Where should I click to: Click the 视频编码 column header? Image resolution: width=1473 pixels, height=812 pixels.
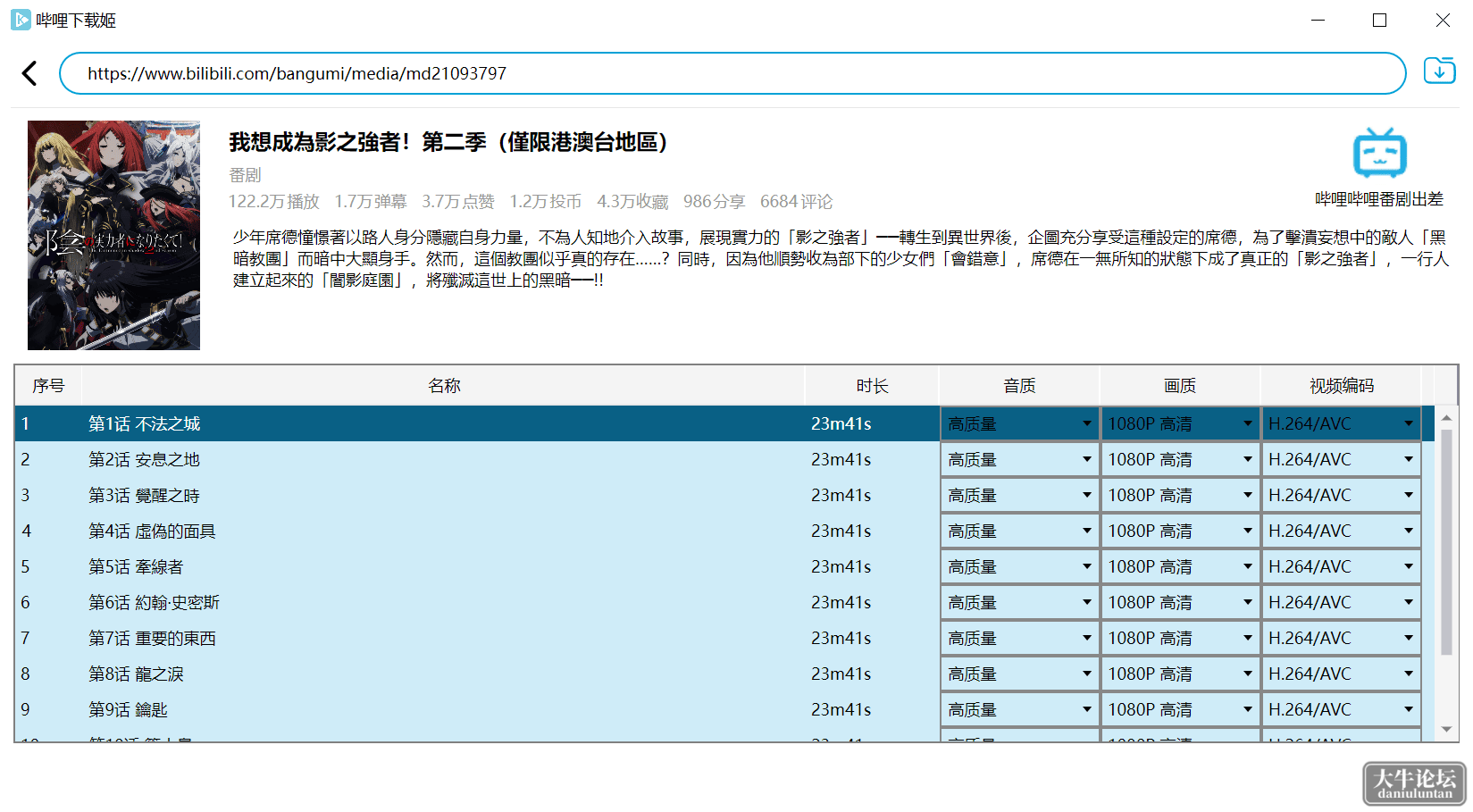(1341, 386)
